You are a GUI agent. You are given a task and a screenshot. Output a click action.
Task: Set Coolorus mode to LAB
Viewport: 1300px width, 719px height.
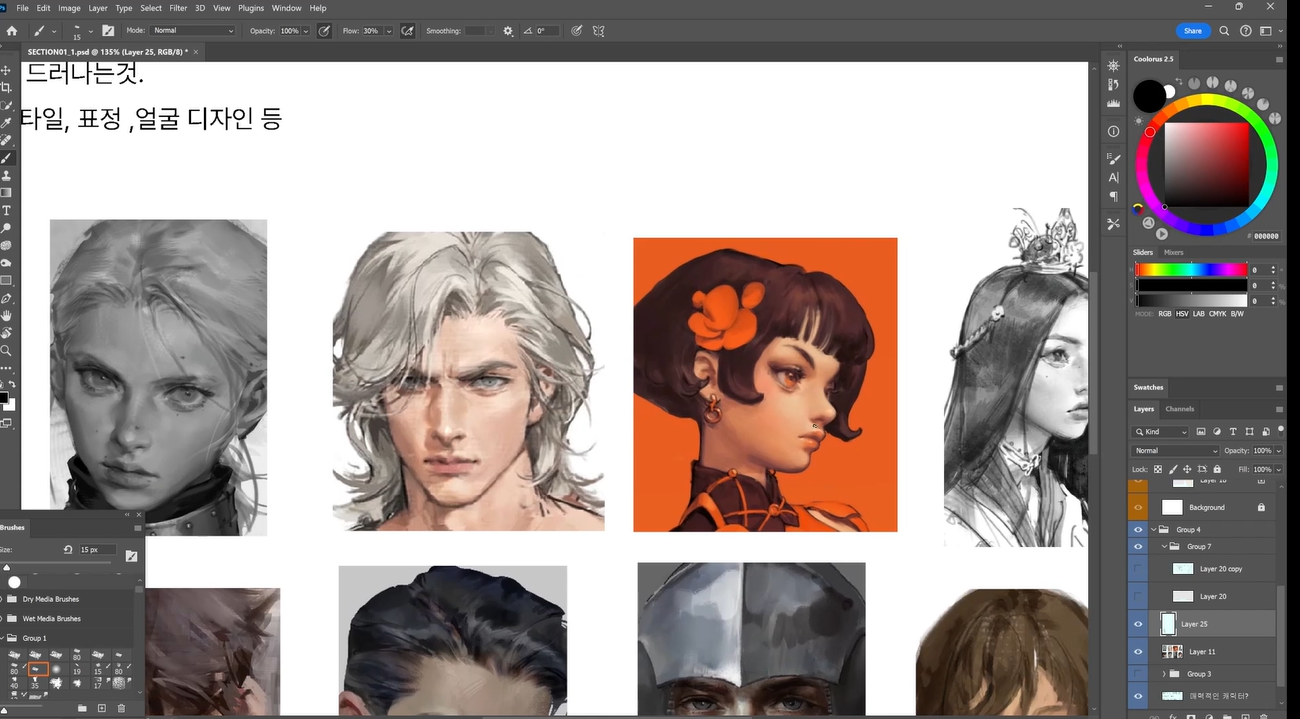point(1201,314)
